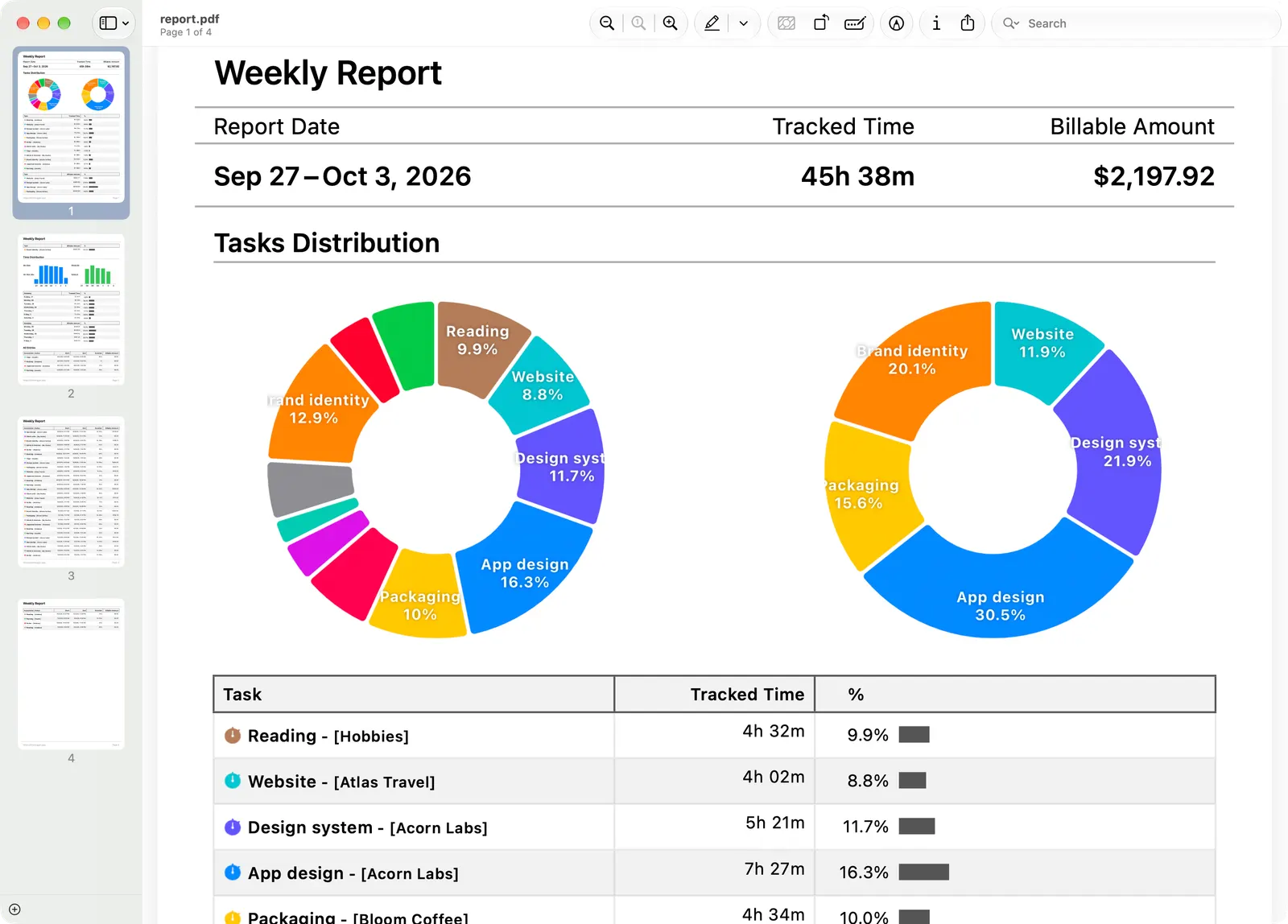Click the Tracked Time column header in table
Viewport: 1288px width, 924px height.
(715, 694)
